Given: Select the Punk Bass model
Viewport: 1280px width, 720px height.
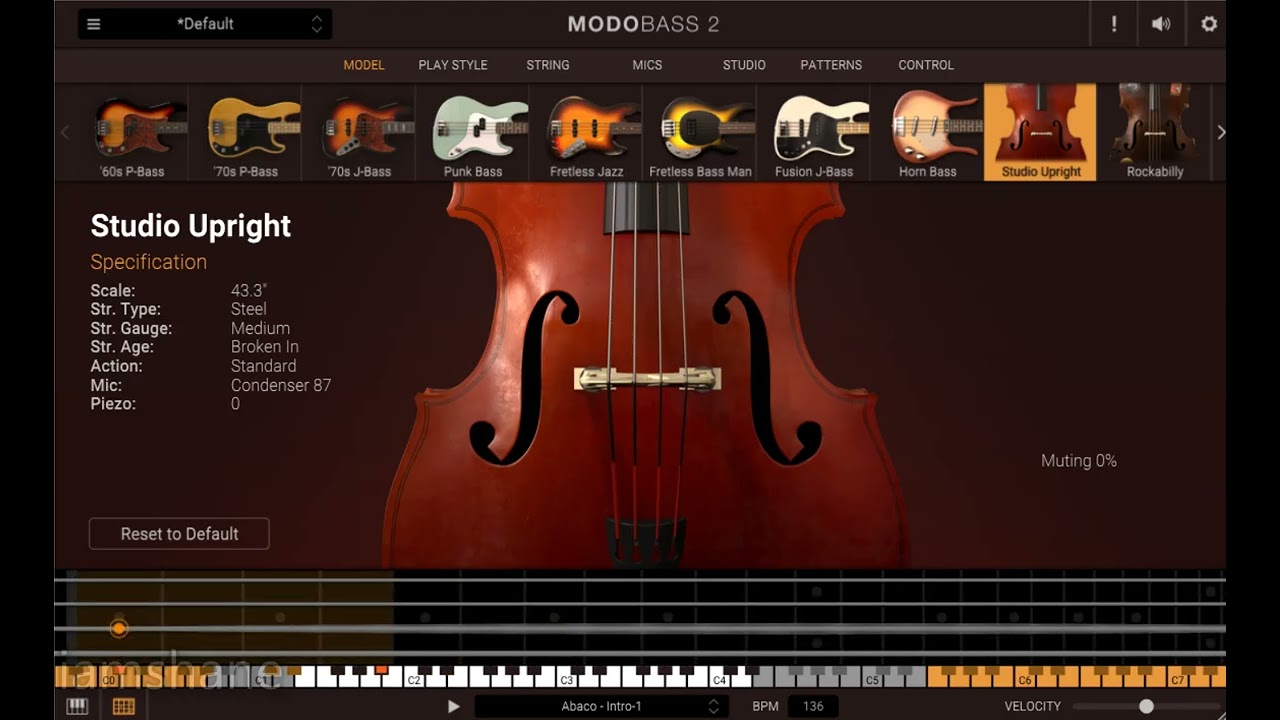Looking at the screenshot, I should coord(473,132).
